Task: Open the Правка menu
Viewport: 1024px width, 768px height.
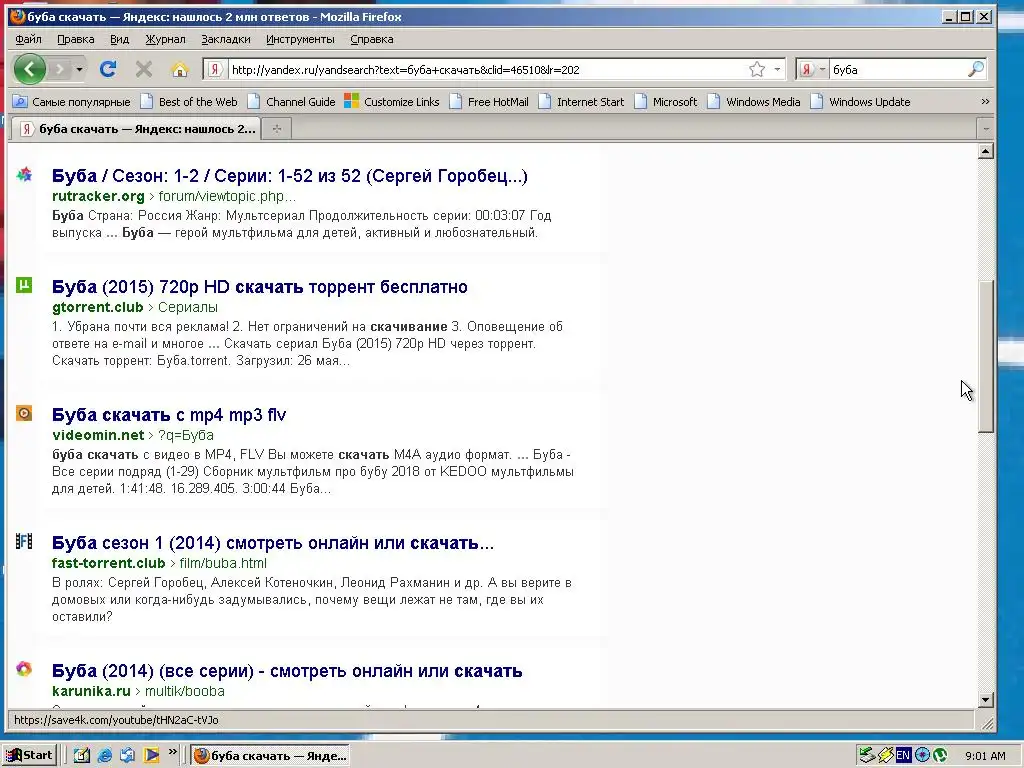Action: coord(76,39)
